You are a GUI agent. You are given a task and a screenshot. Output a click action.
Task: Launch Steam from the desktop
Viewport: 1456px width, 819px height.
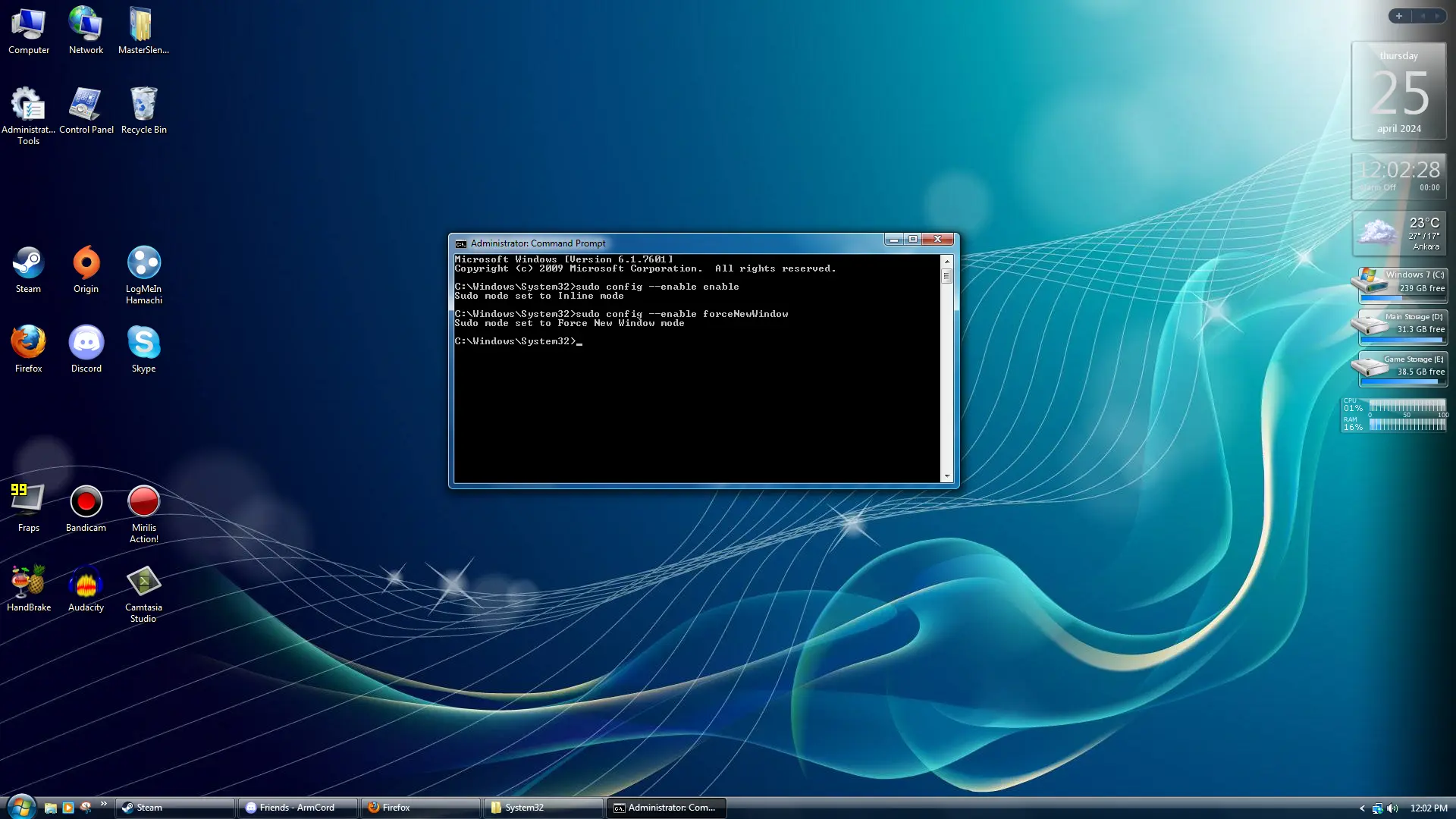pyautogui.click(x=29, y=269)
